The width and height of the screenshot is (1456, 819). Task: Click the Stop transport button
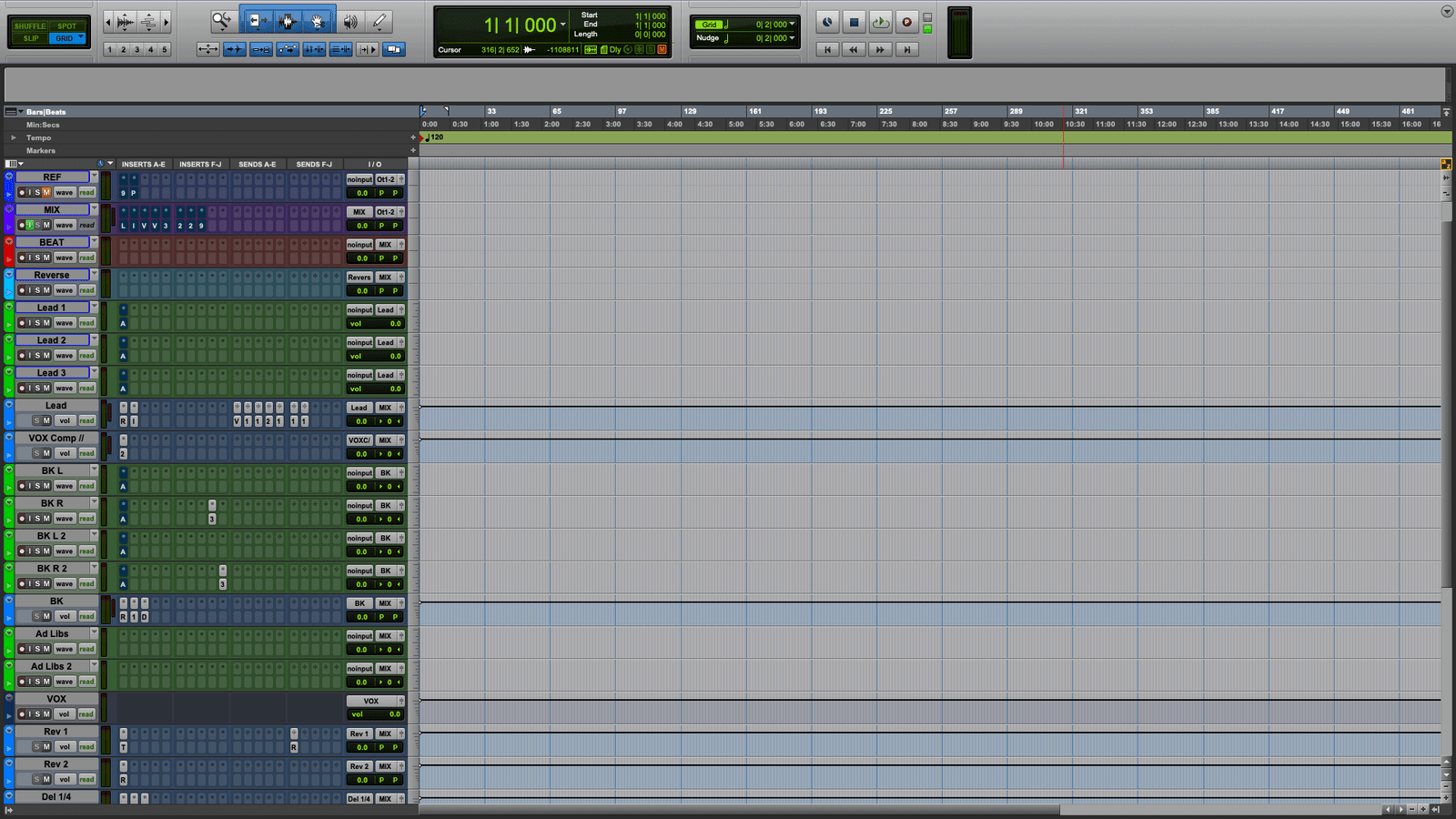tap(854, 22)
